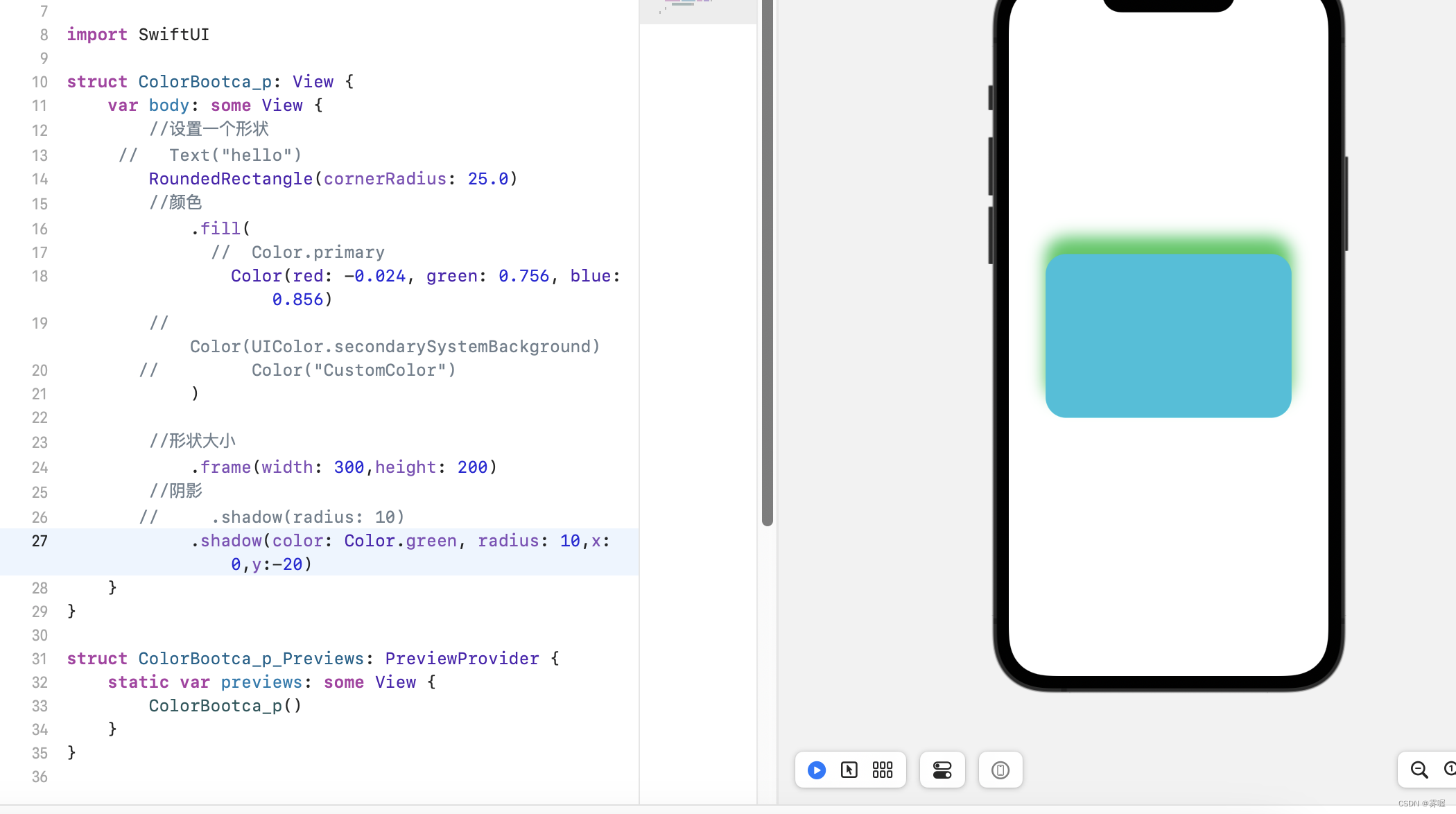This screenshot has height=814, width=1456.
Task: Open the preview Variants grid icon
Action: [882, 770]
